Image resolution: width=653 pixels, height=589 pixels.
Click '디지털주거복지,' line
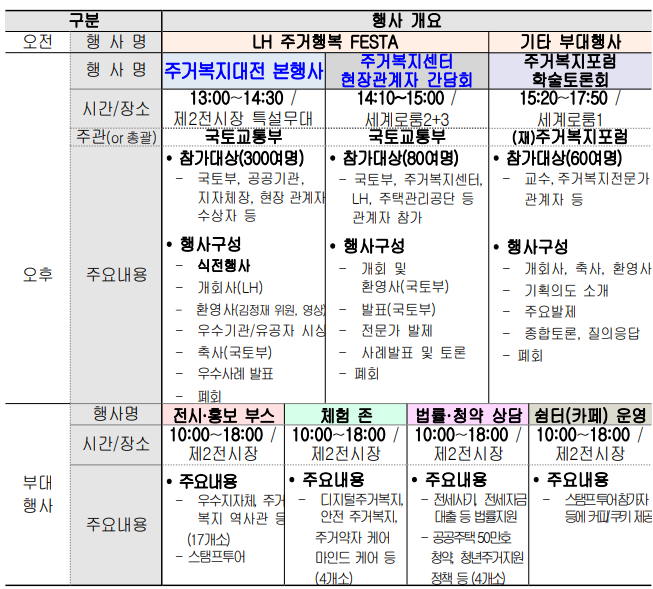tap(362, 499)
